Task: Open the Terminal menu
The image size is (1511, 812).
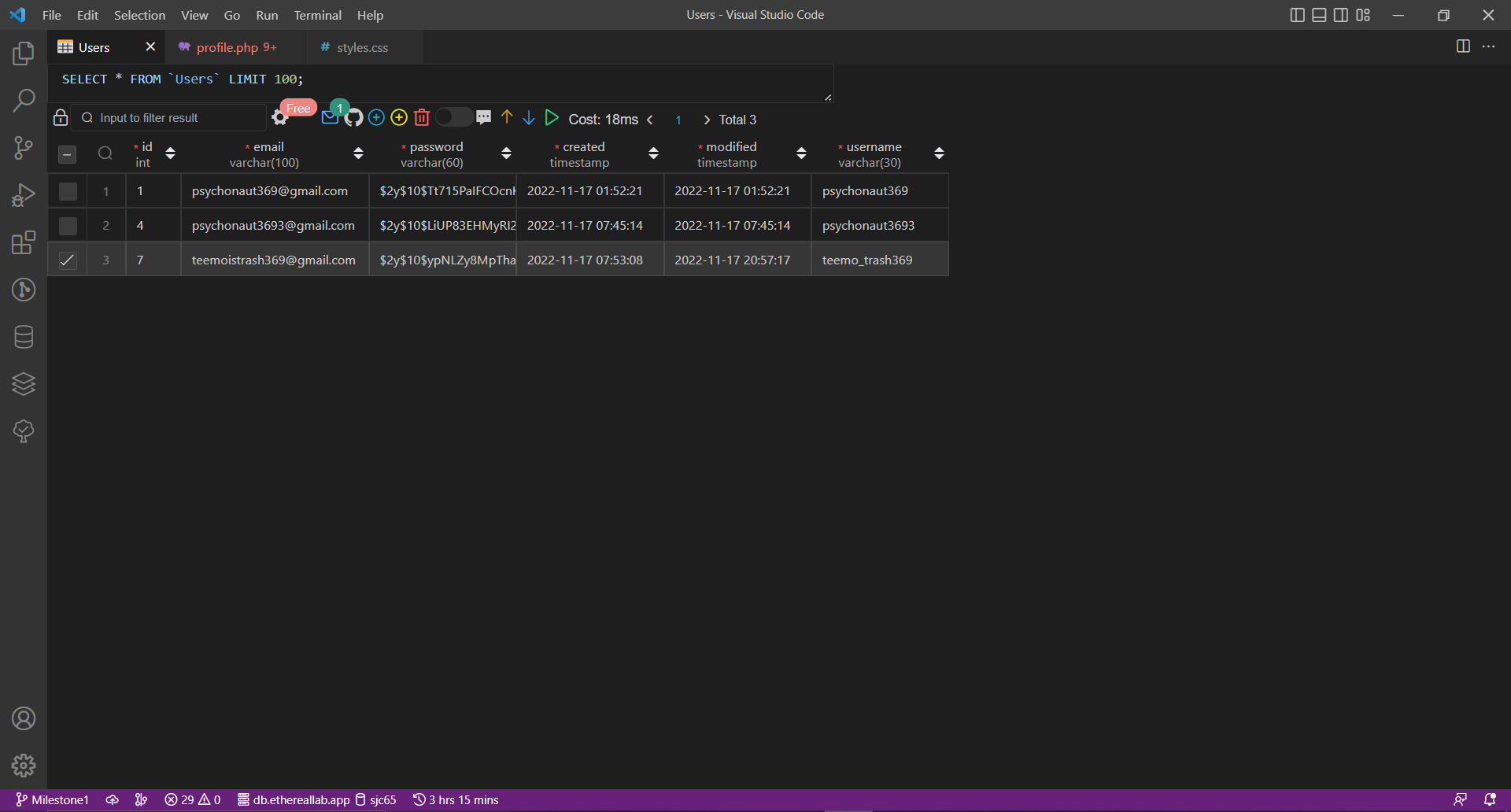Action: [x=317, y=15]
